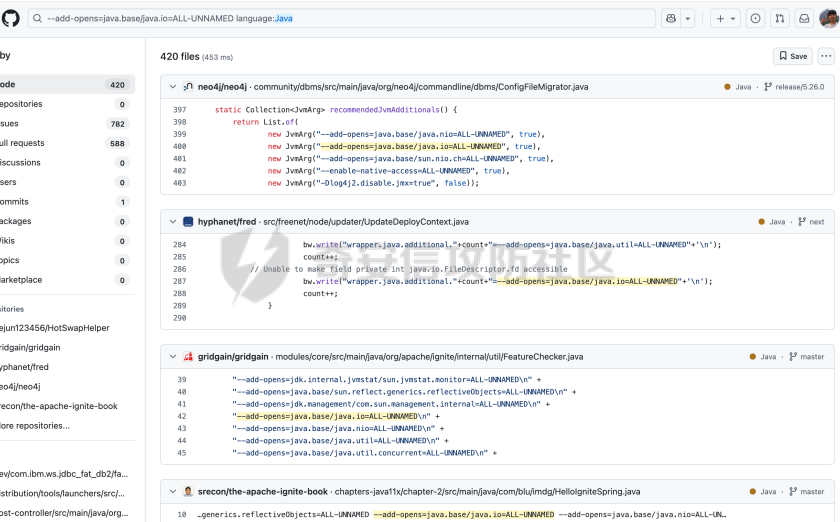Image resolution: width=840 pixels, height=522 pixels.
Task: Collapse the neo4j/neo4j result
Action: [x=172, y=87]
